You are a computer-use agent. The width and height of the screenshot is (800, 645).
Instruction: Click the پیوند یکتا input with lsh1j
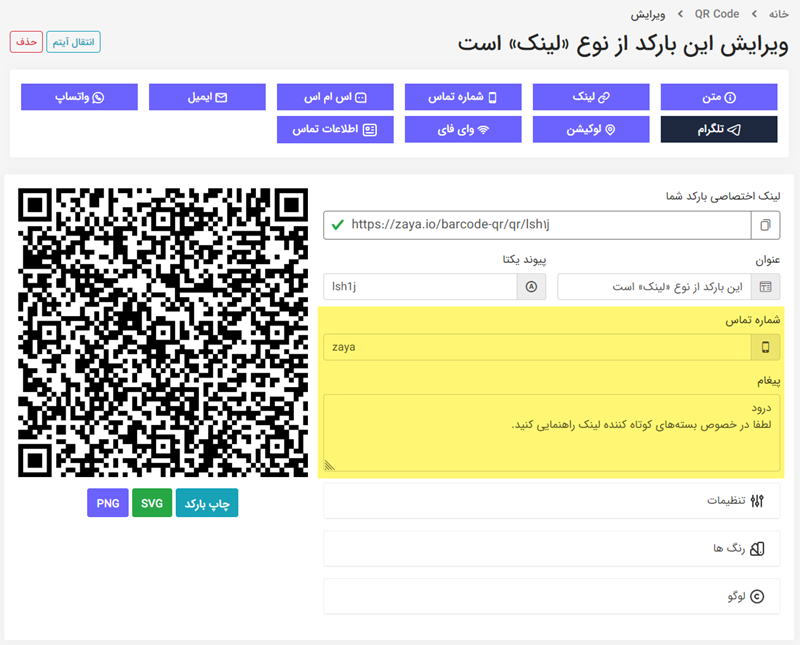[x=420, y=287]
